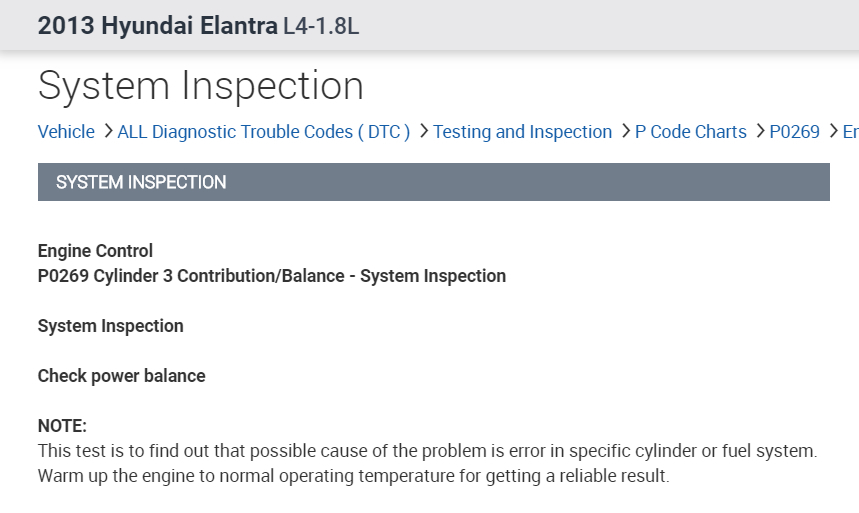Go to Testing and Inspection breadcrumb
Image resolution: width=859 pixels, height=513 pixels.
point(522,132)
